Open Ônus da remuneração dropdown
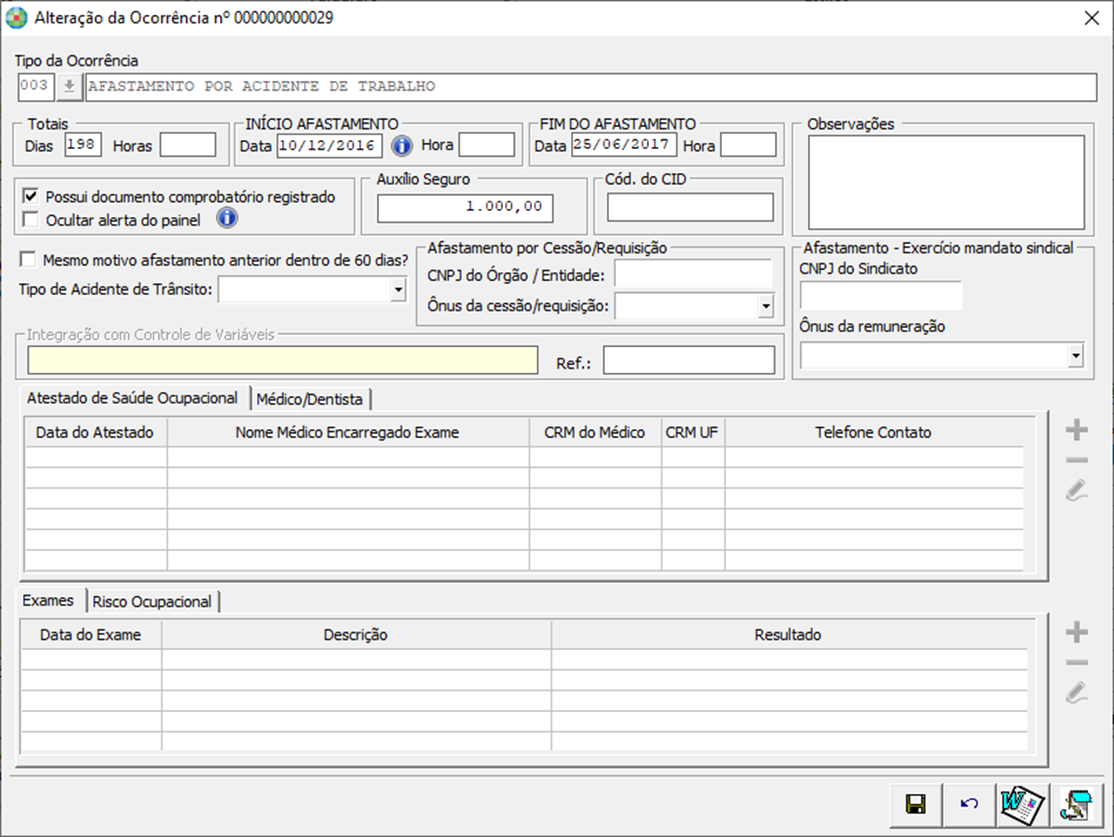 click(1076, 355)
